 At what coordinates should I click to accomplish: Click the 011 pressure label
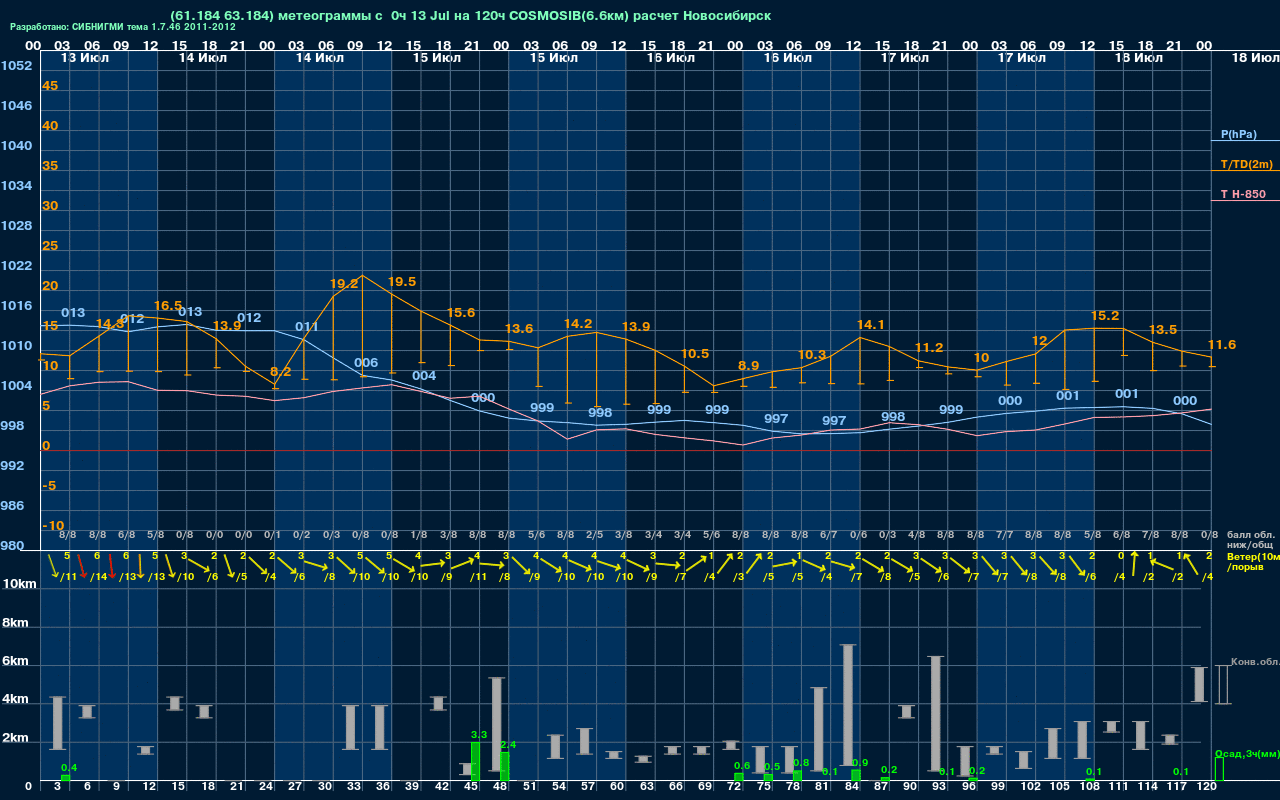pyautogui.click(x=307, y=327)
